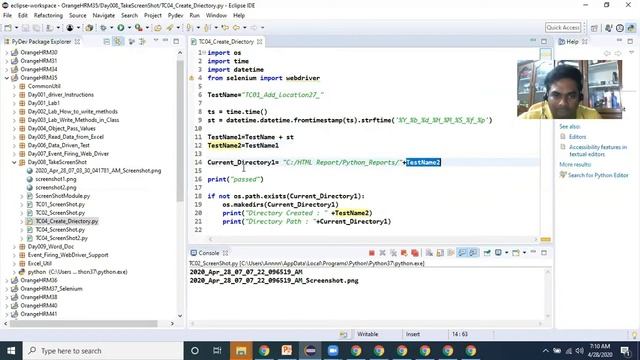
Task: Open the New file dropdown arrow
Action: tap(16, 28)
